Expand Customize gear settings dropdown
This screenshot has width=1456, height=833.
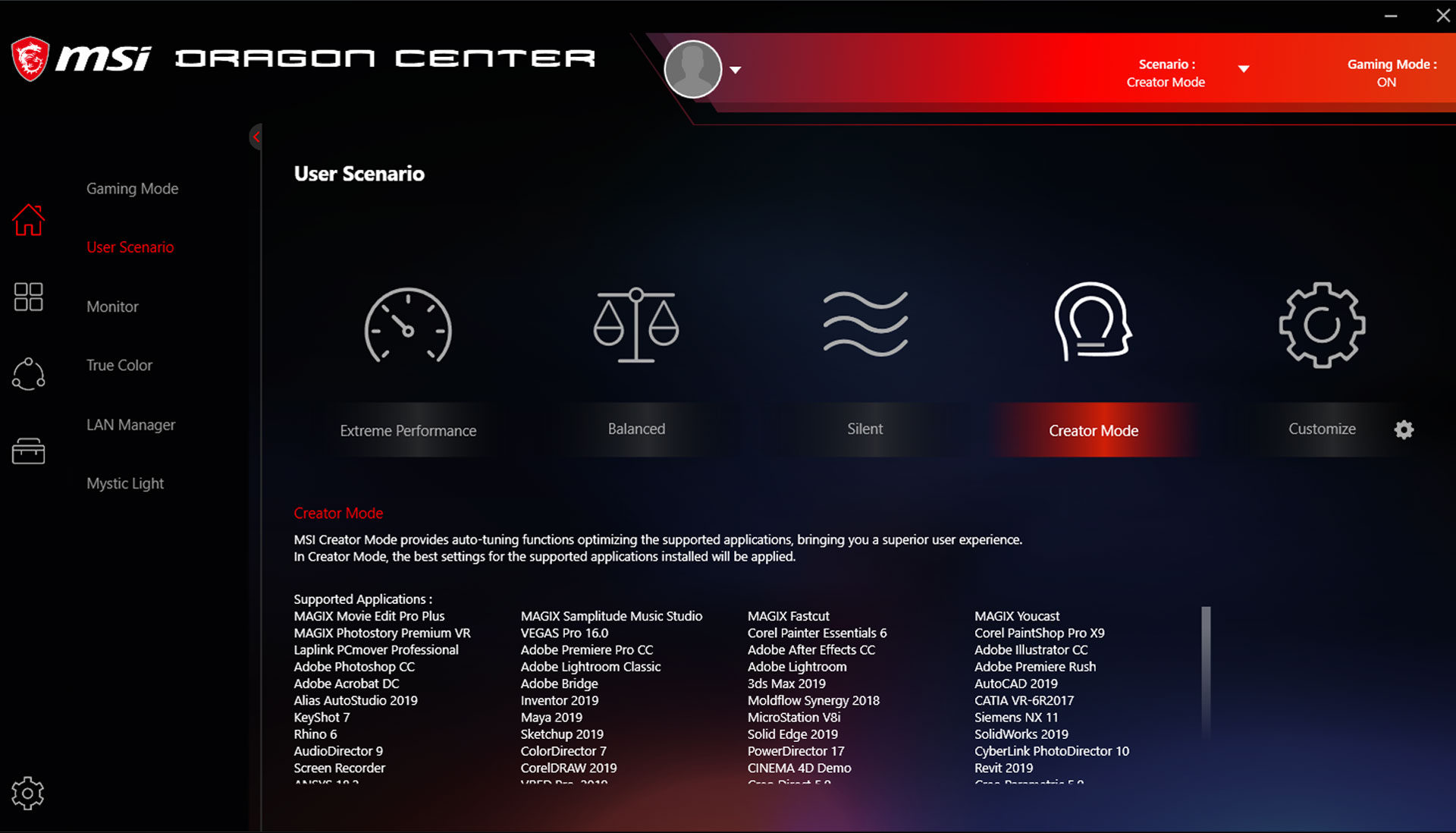pyautogui.click(x=1403, y=430)
